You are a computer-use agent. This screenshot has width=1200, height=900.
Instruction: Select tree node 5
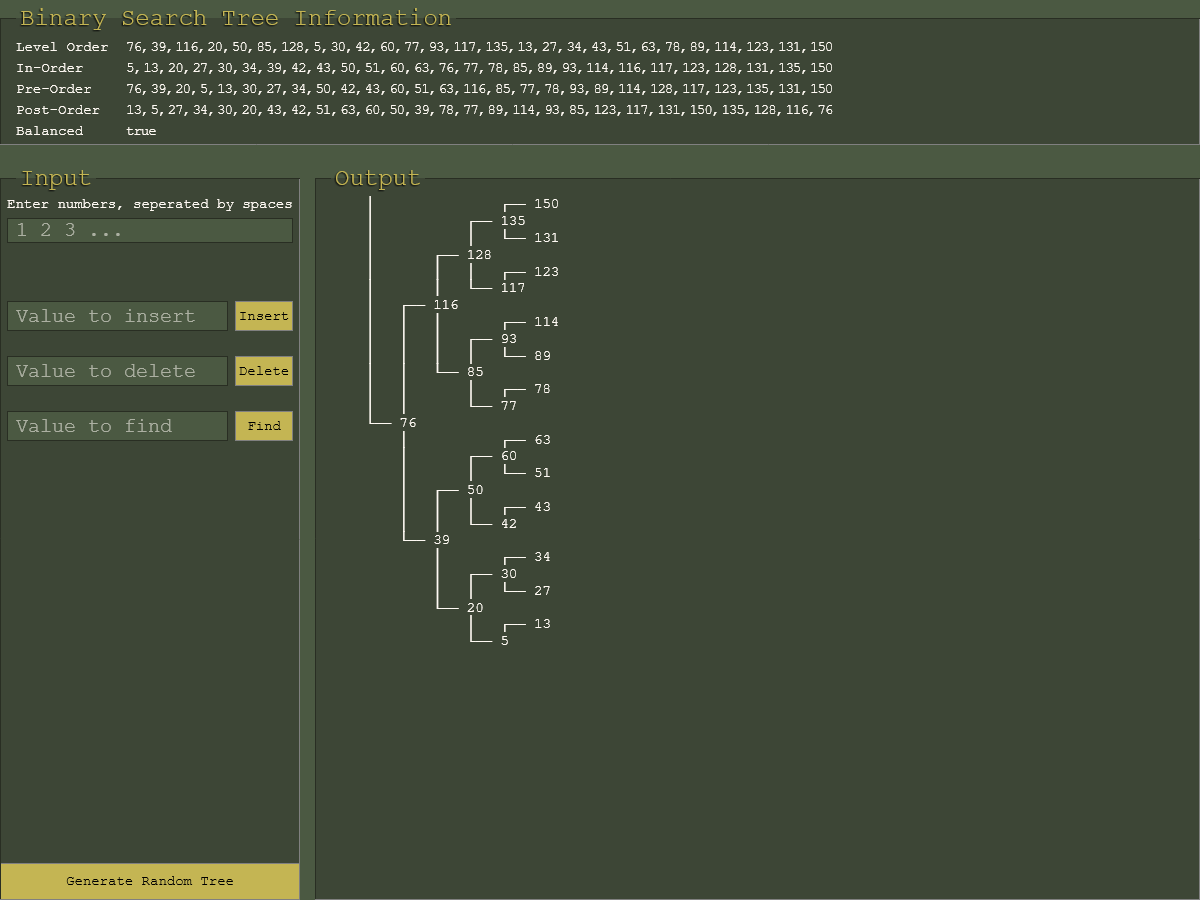pyautogui.click(x=505, y=641)
